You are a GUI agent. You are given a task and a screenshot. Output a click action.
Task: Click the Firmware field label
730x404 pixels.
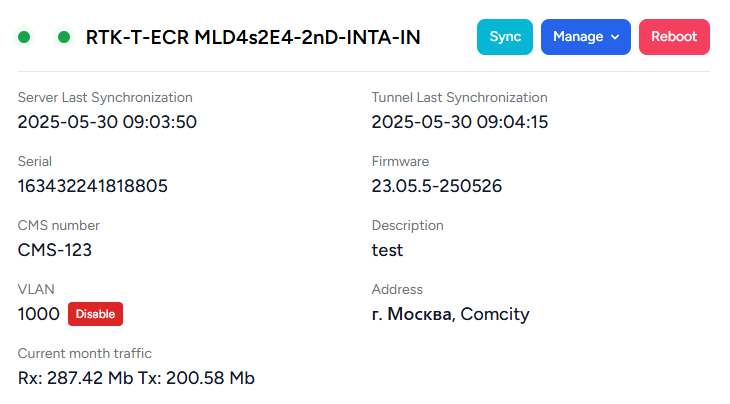point(400,162)
